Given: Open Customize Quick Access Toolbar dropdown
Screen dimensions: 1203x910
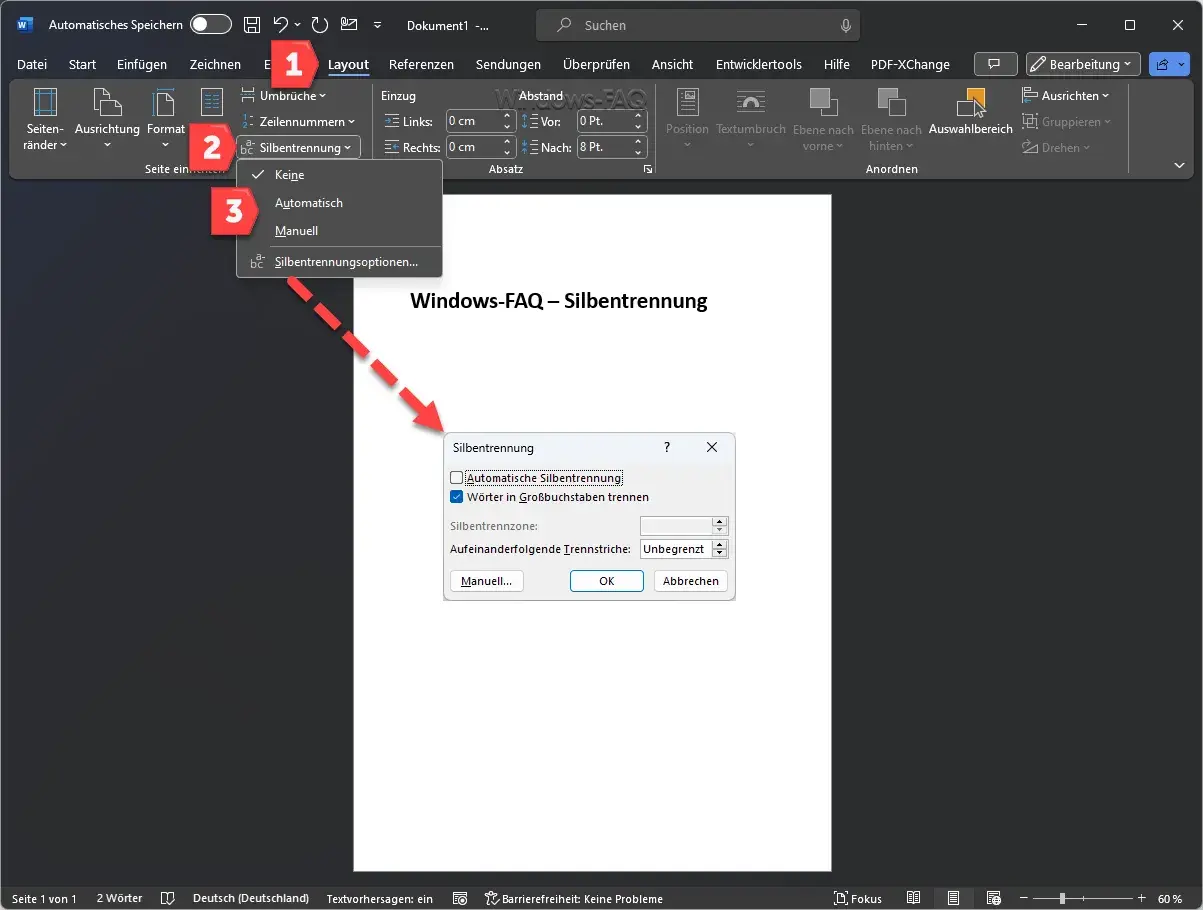Looking at the screenshot, I should [x=377, y=25].
